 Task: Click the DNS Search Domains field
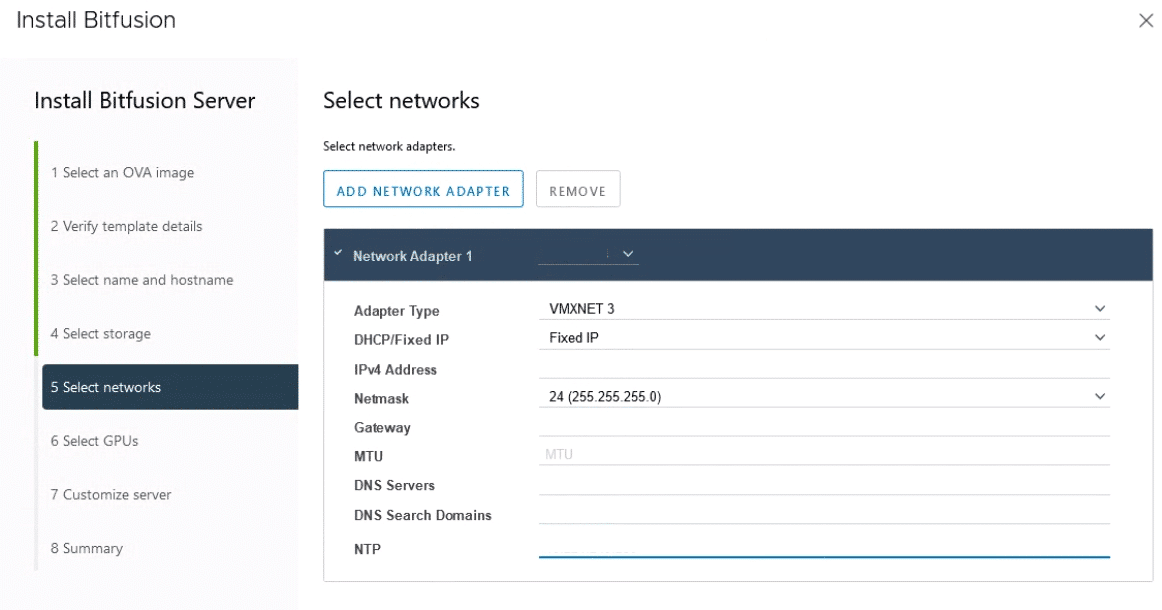(x=824, y=513)
